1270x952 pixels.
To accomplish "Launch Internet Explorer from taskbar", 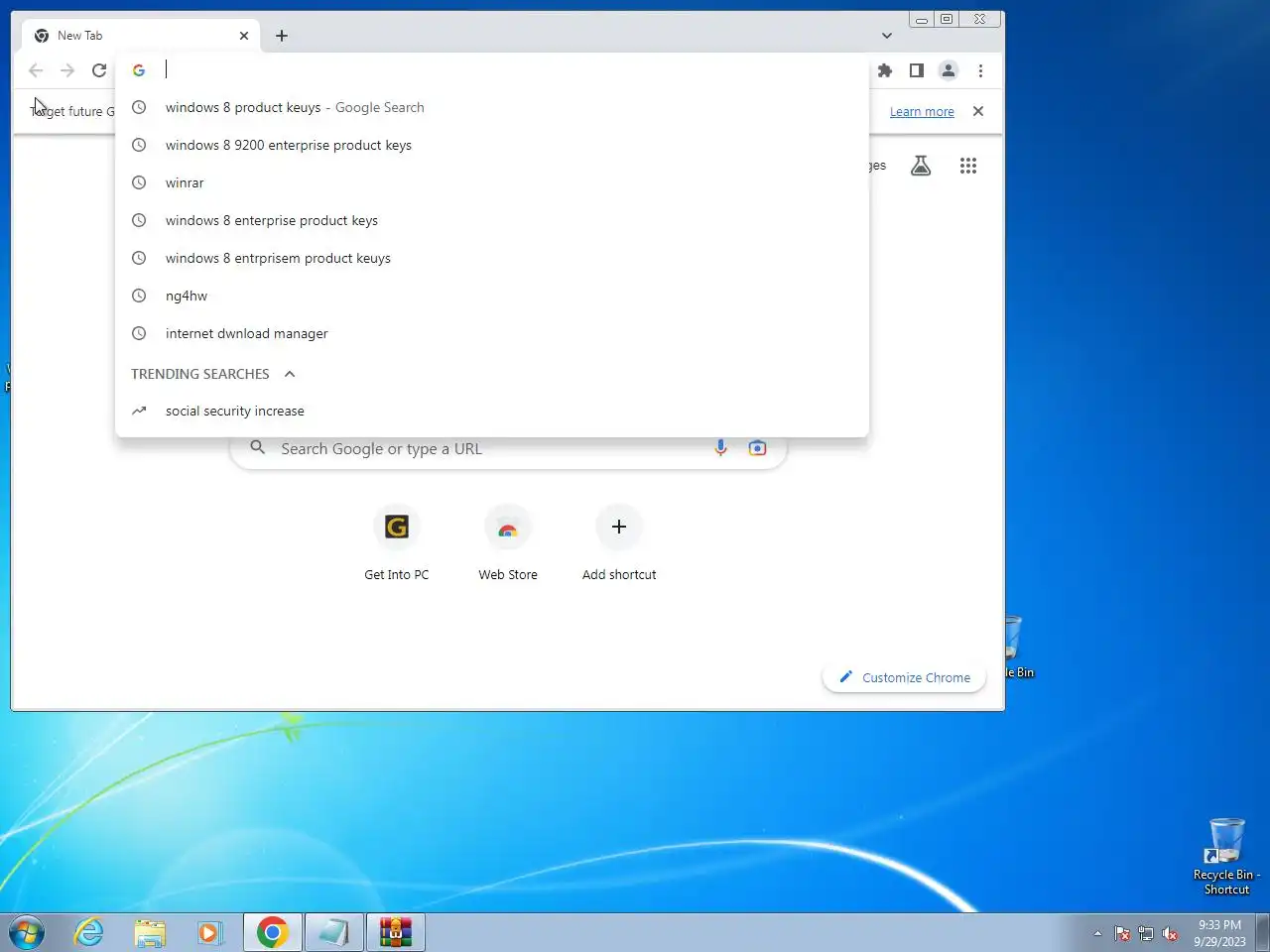I will click(x=89, y=932).
